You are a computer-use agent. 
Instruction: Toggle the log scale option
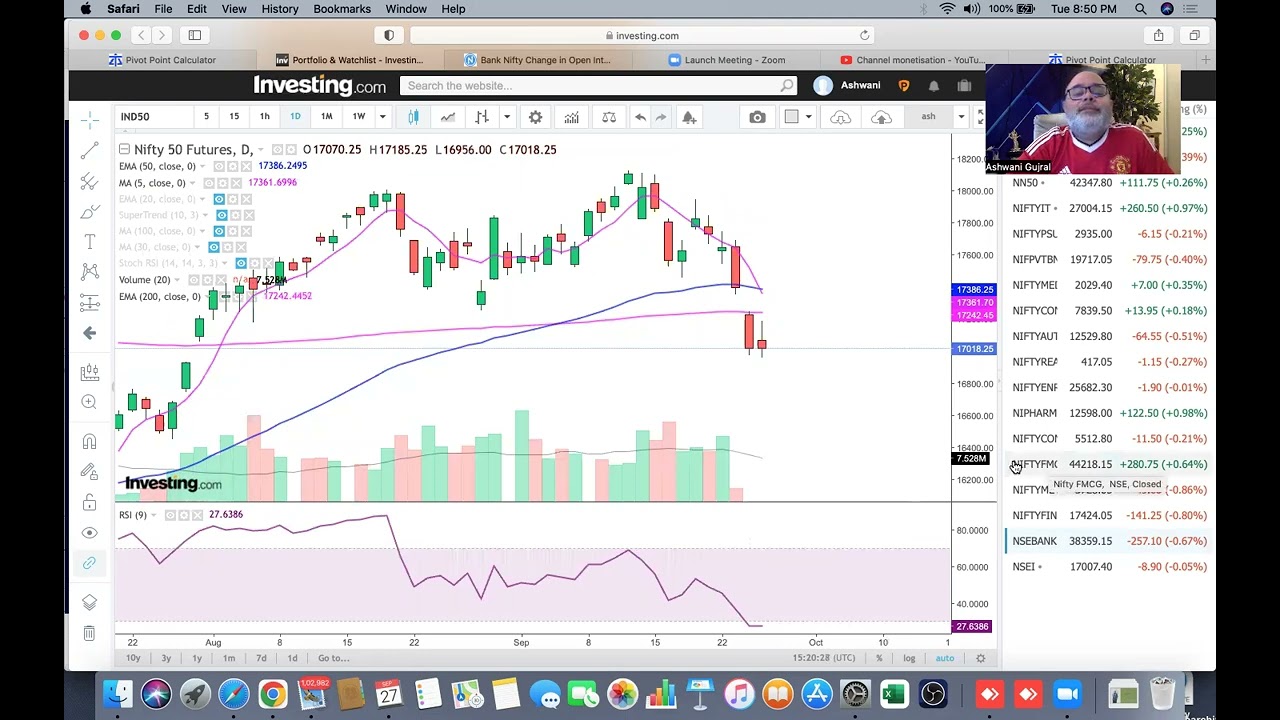pyautogui.click(x=909, y=658)
